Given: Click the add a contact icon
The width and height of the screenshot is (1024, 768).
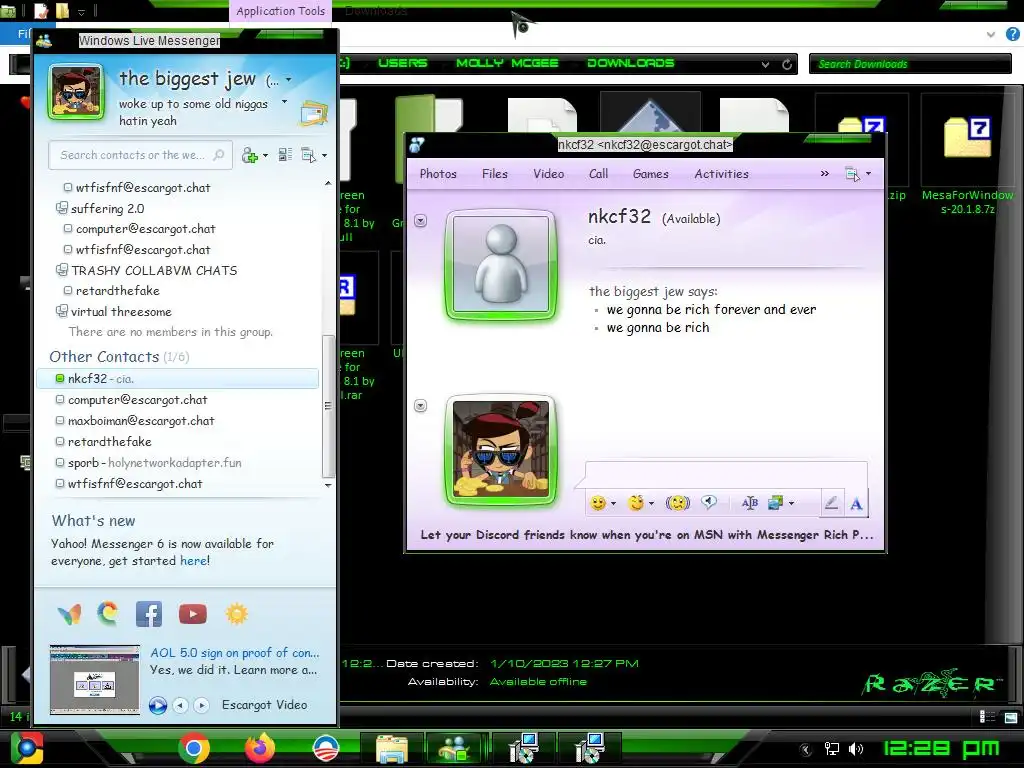Looking at the screenshot, I should 249,155.
